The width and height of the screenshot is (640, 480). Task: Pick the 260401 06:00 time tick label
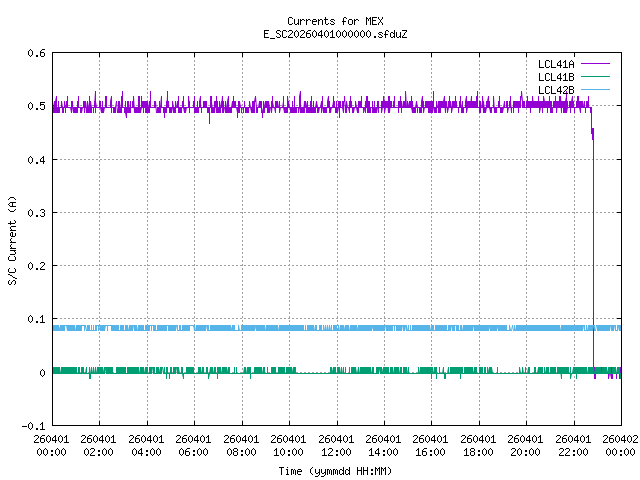(x=194, y=445)
